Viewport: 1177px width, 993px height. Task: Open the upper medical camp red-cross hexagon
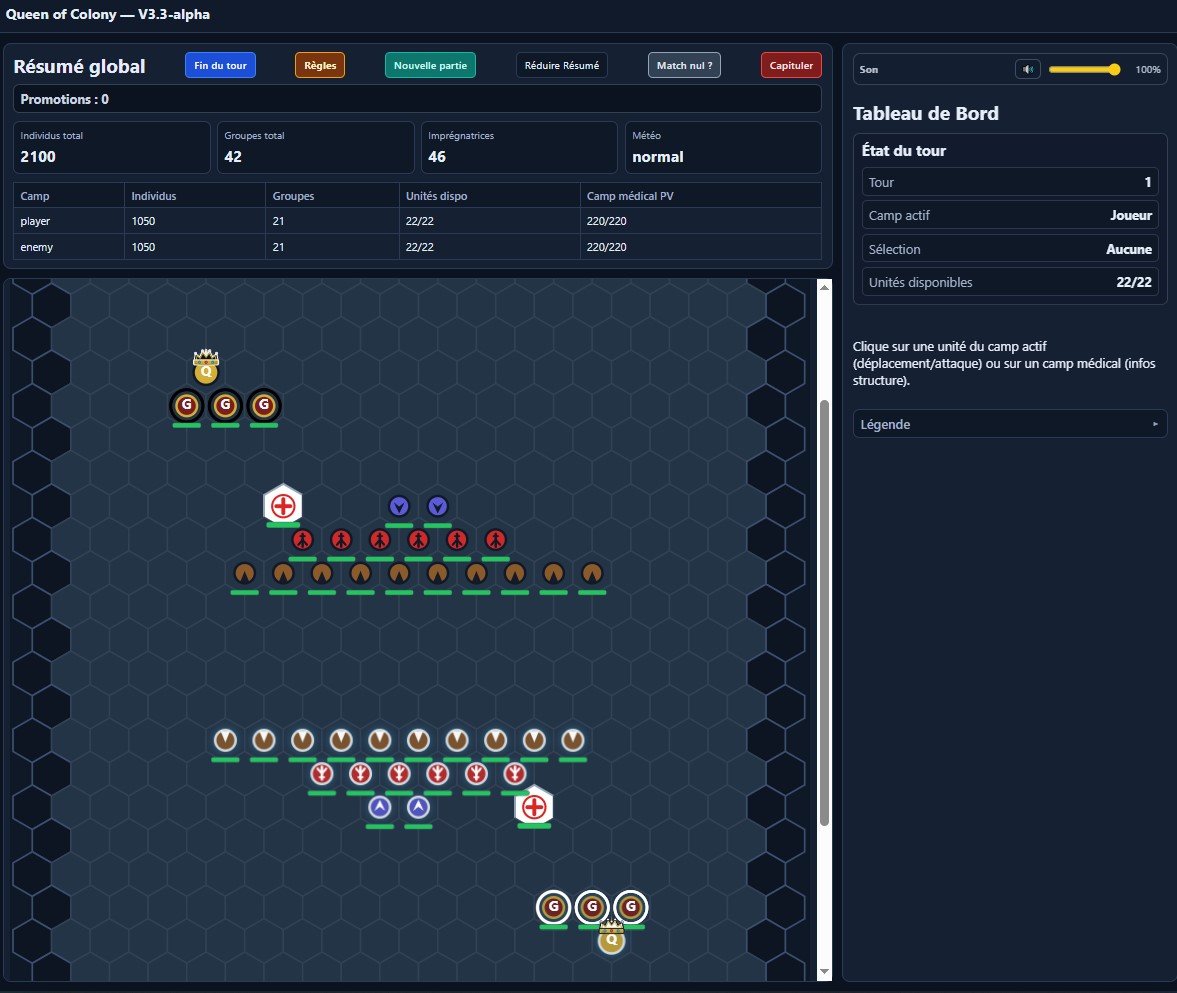[x=283, y=505]
